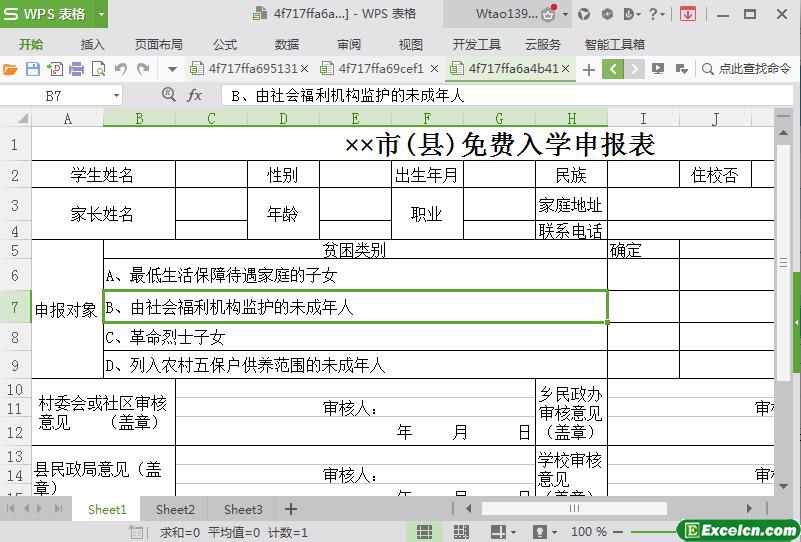The height and width of the screenshot is (542, 801).
Task: Open the 审阅 ribbon tab
Action: coord(349,44)
